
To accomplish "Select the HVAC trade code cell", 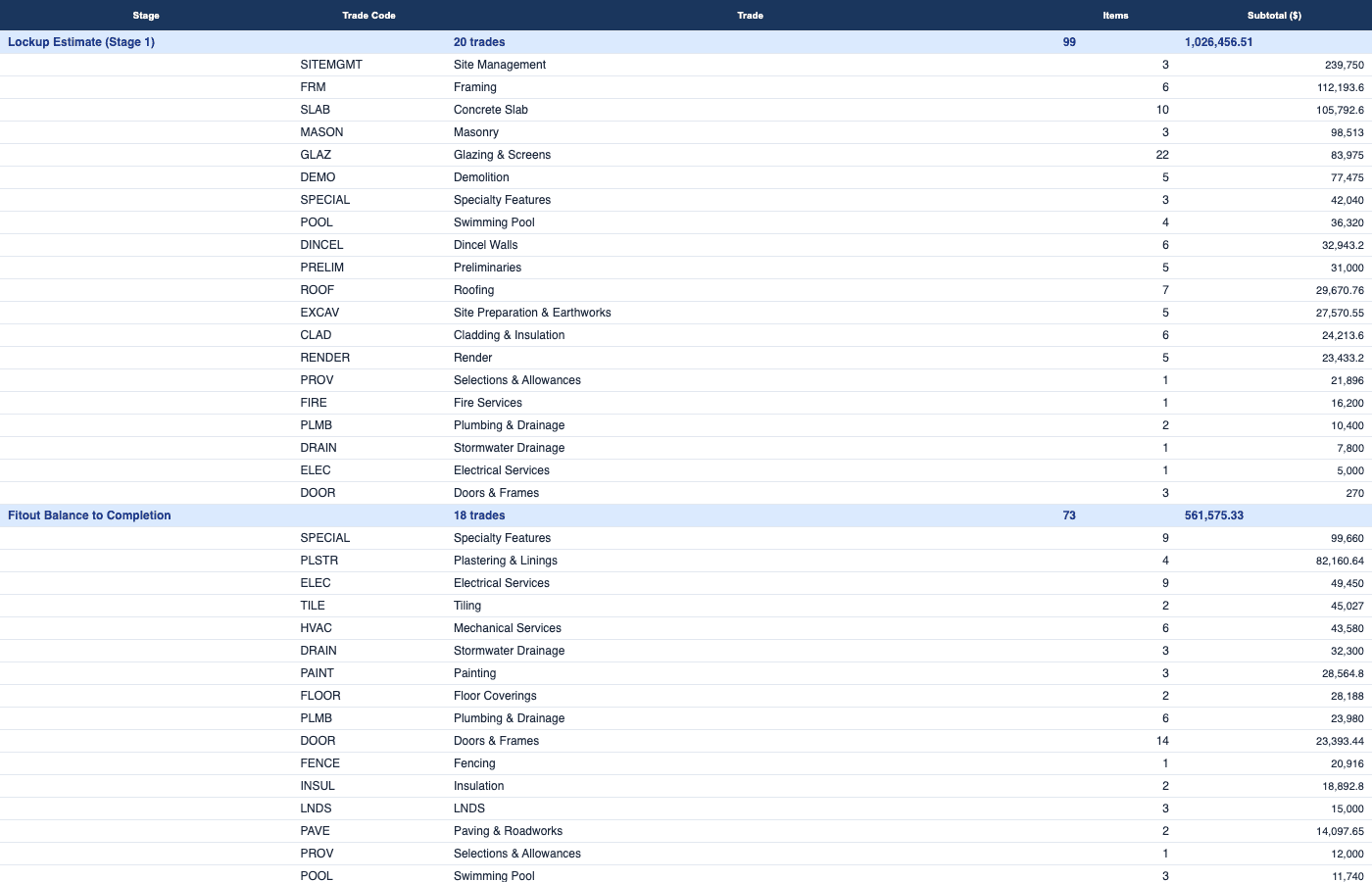I will [x=317, y=628].
